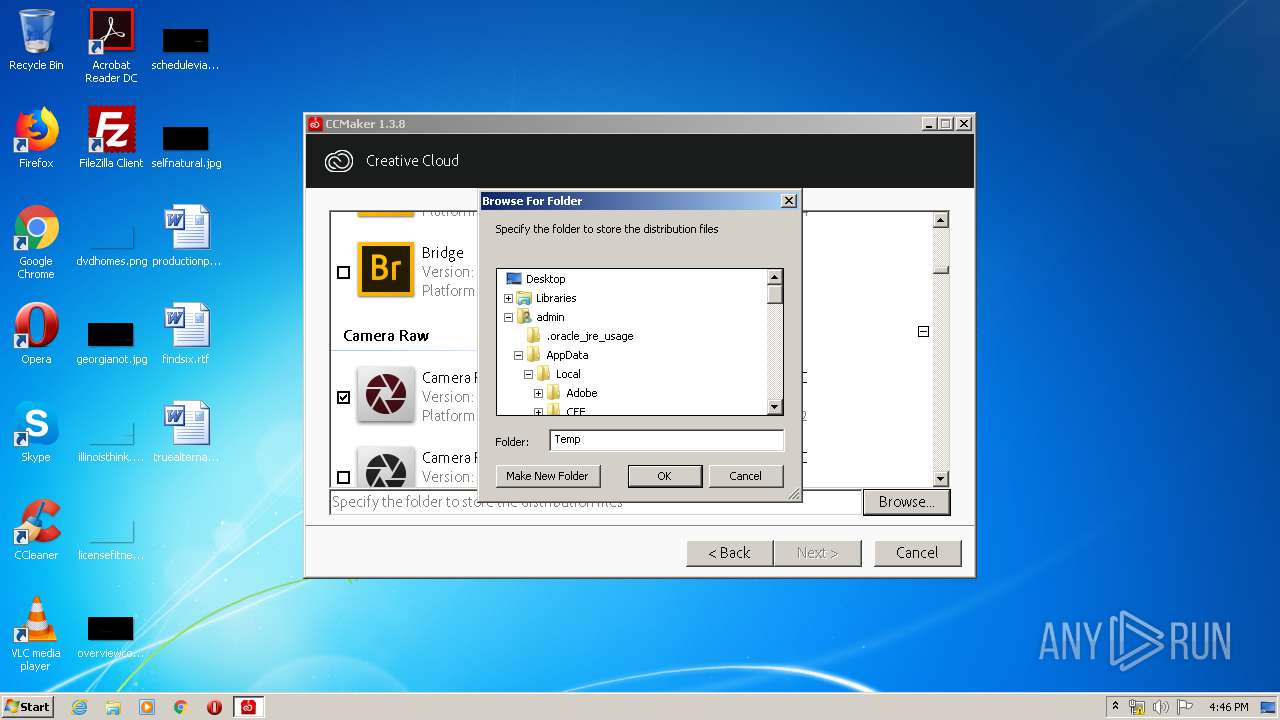
Task: Uncheck the first Camera Raw checkbox
Action: click(x=344, y=397)
